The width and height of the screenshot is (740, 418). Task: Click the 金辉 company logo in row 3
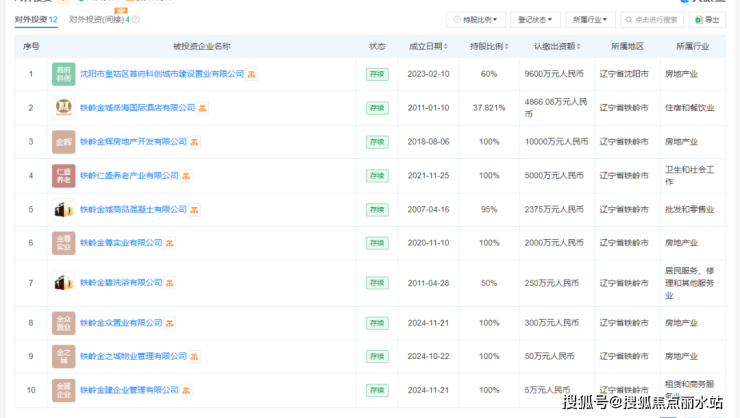(x=63, y=142)
